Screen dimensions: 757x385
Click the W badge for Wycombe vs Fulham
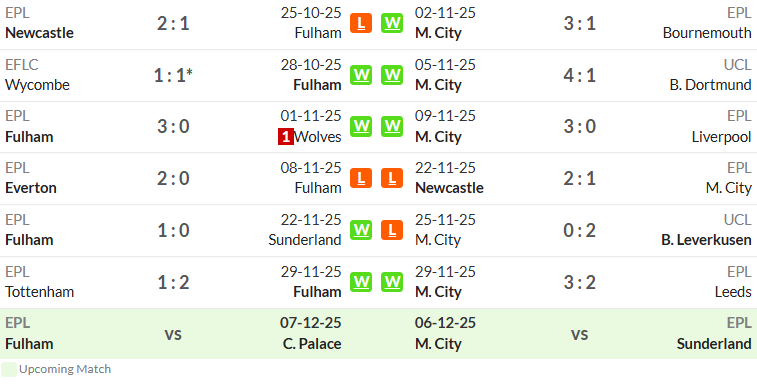361,75
